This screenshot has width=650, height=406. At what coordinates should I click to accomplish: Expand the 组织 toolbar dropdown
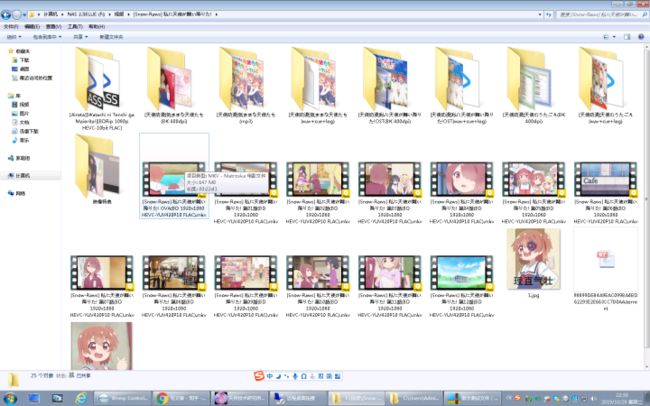coord(14,37)
